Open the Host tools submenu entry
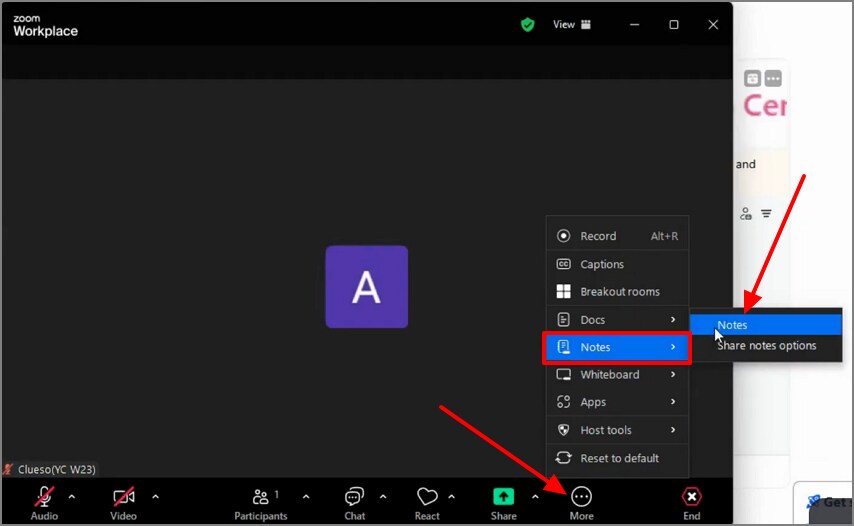854x526 pixels. click(618, 430)
